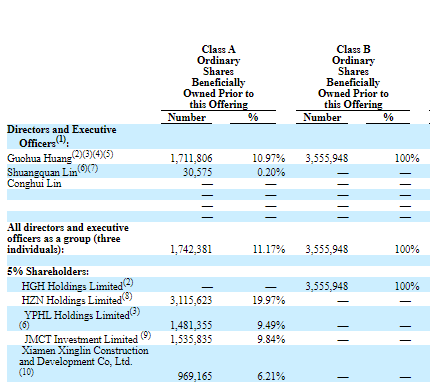The image size is (430, 391).
Task: Select the Directors and Executive Officers heading
Action: pyautogui.click(x=62, y=136)
